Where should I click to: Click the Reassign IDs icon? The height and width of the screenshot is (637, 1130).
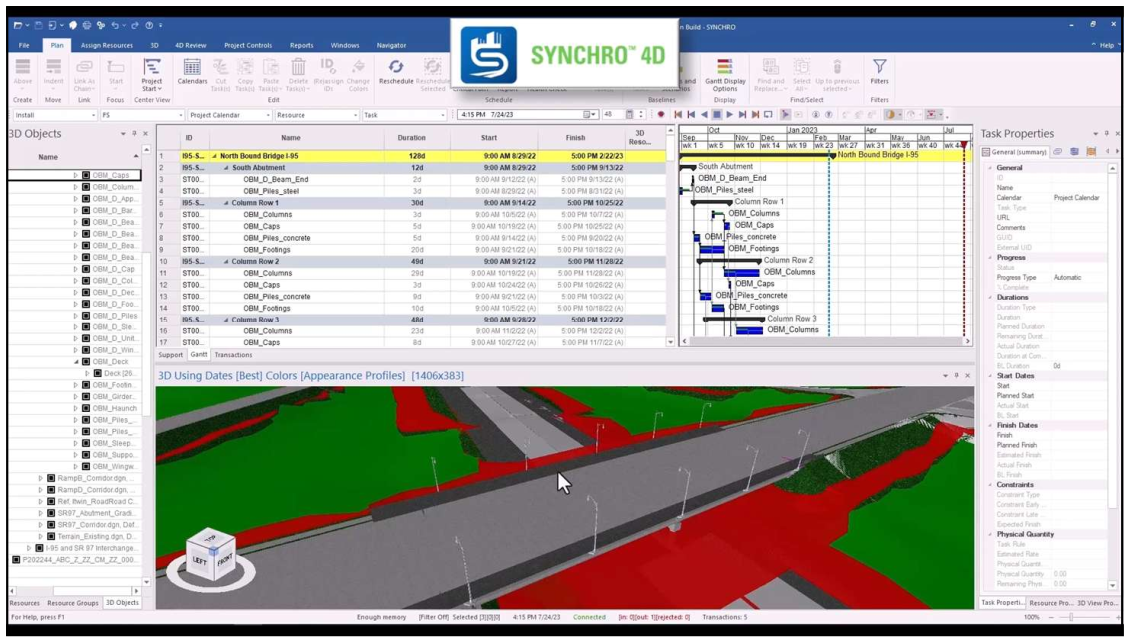(x=328, y=67)
